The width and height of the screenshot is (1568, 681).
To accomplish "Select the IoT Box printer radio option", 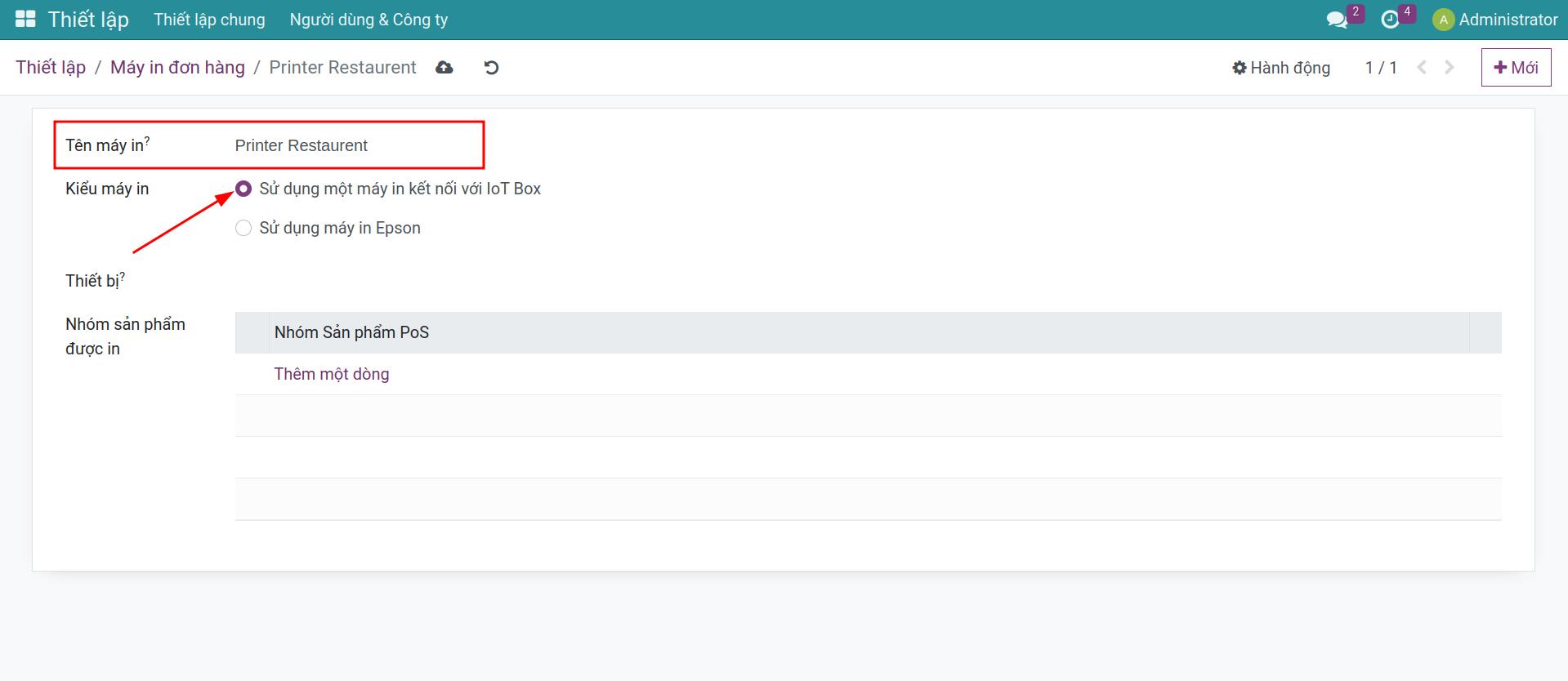I will pyautogui.click(x=243, y=189).
